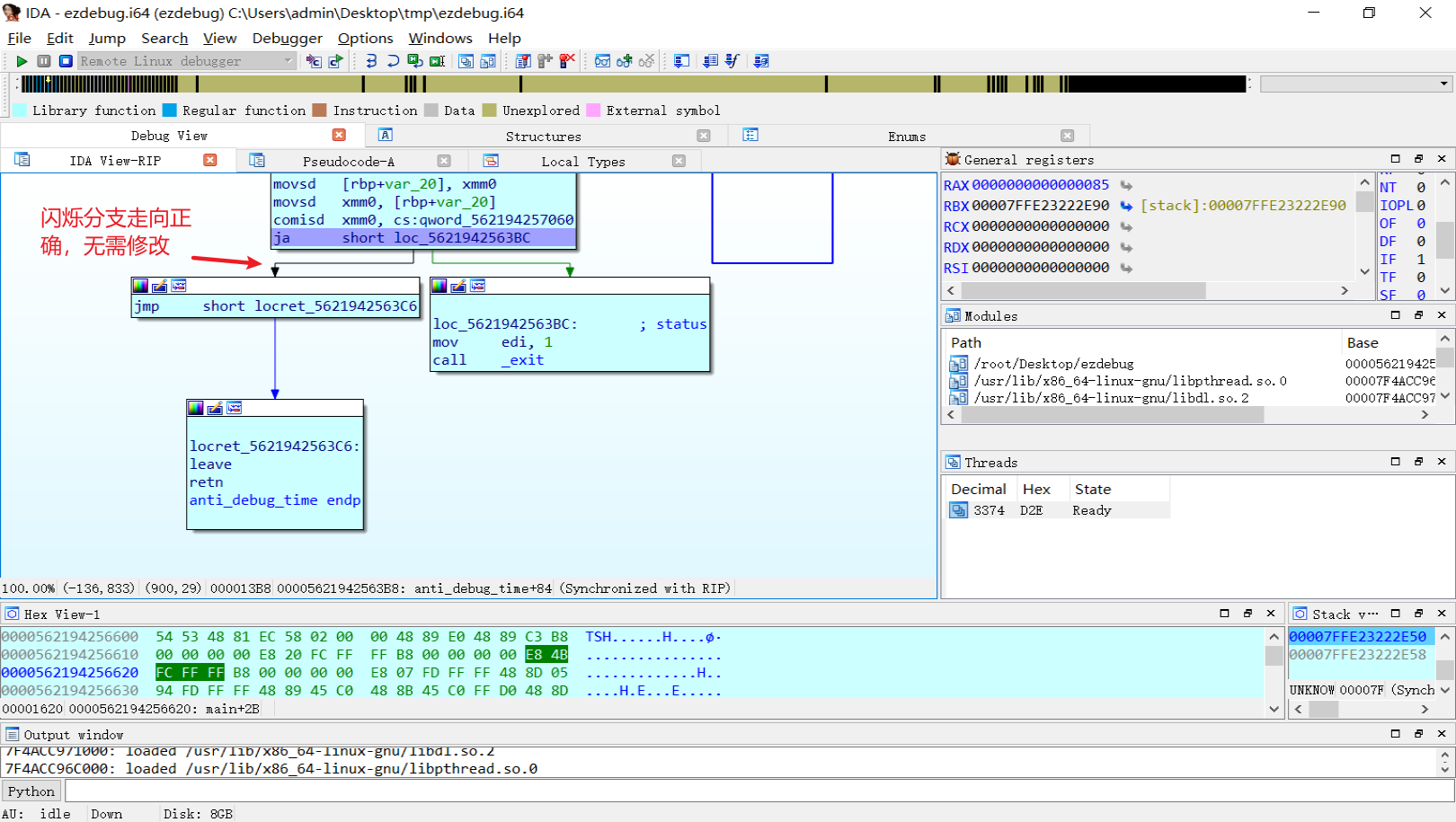This screenshot has height=822, width=1456.
Task: Click the call _exit instruction
Action: pyautogui.click(x=488, y=360)
